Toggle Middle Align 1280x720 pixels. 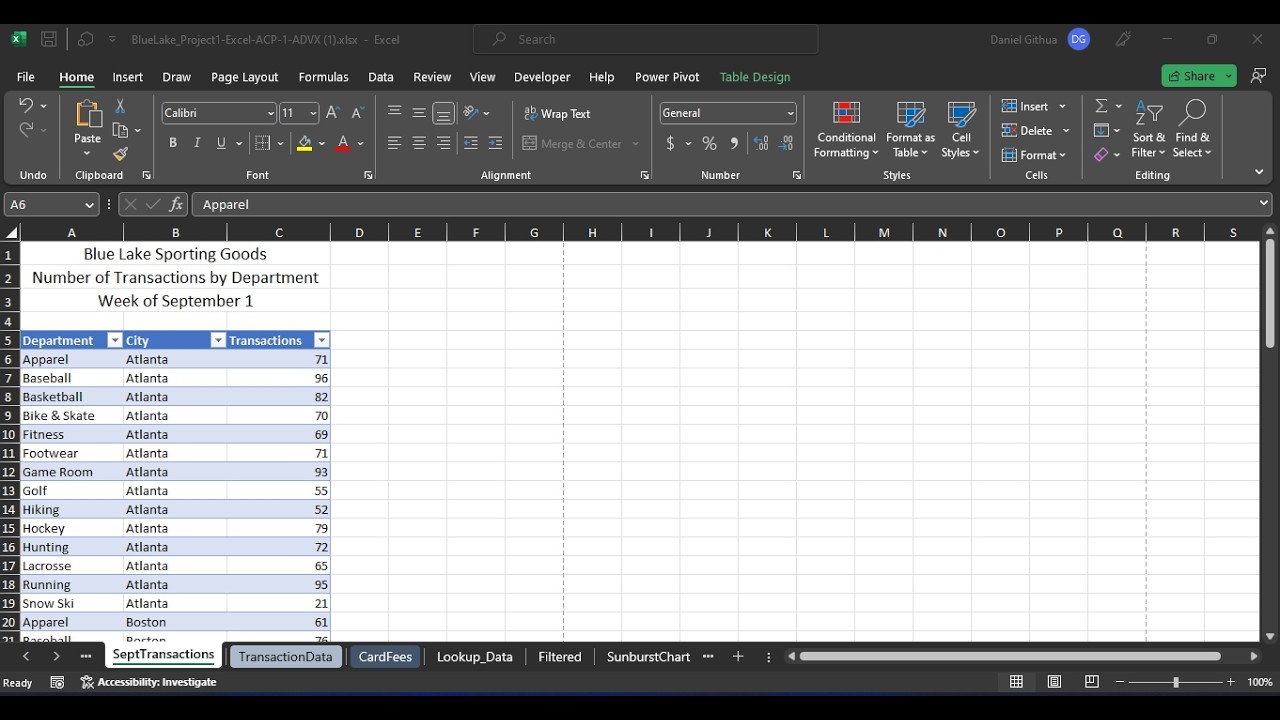[x=419, y=113]
